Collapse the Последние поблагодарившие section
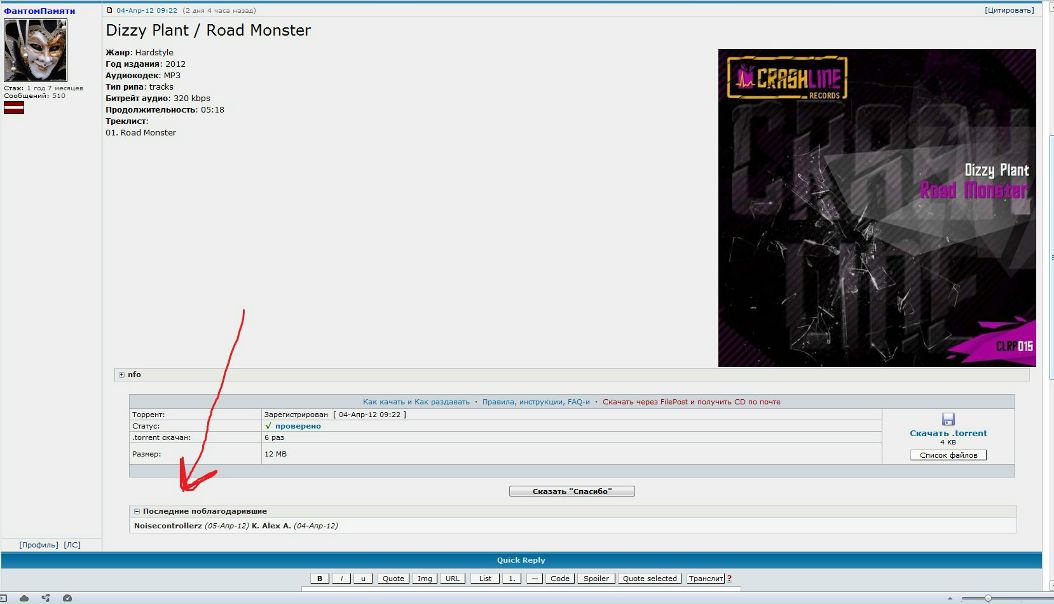 (137, 511)
